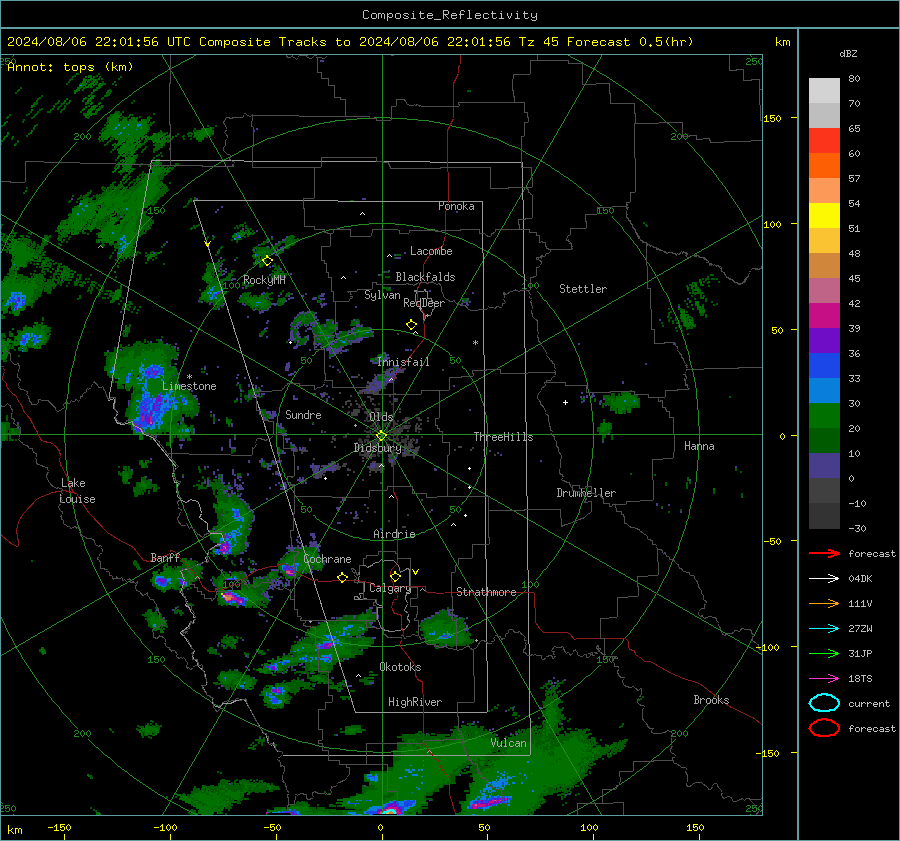The image size is (900, 841).
Task: Click the ThreeHills town label
Action: [x=503, y=437]
